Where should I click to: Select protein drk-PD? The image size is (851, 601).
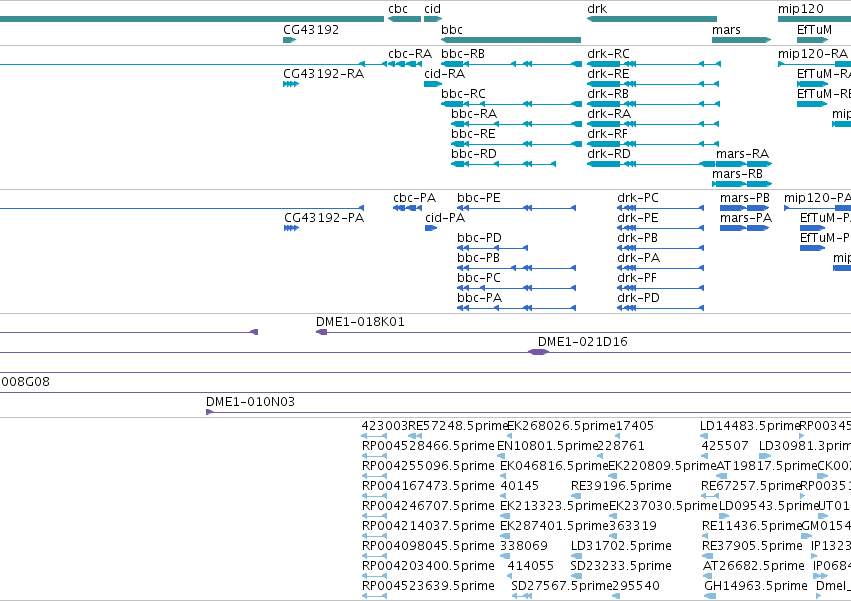(x=661, y=308)
